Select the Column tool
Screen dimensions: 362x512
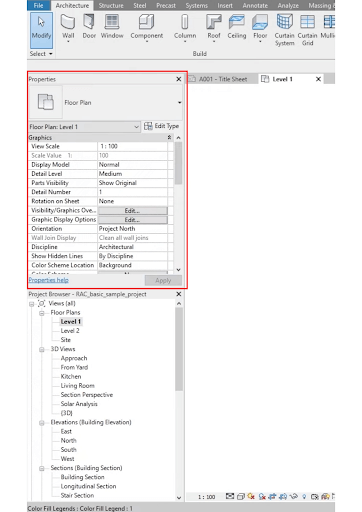[x=185, y=28]
